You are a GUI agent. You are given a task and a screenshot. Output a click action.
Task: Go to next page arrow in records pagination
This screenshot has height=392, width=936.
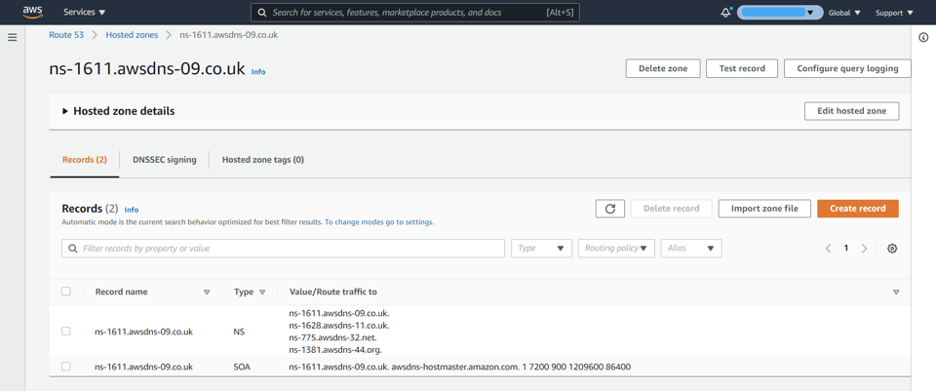864,249
